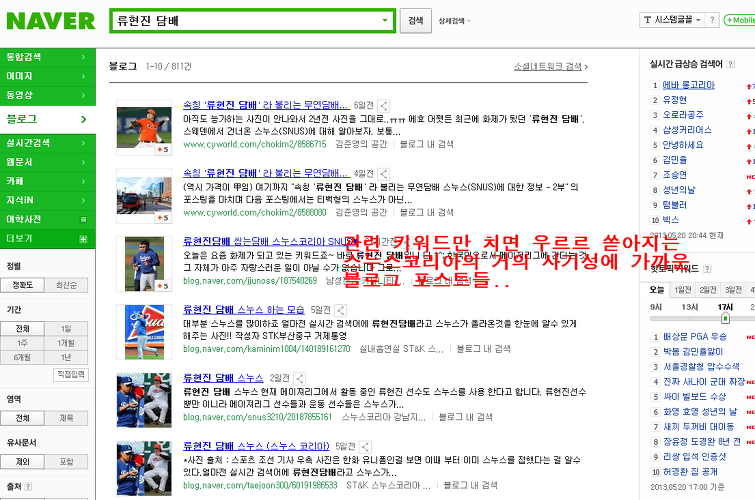
Task: Click the hot topic time slider handle
Action: pyautogui.click(x=725, y=318)
